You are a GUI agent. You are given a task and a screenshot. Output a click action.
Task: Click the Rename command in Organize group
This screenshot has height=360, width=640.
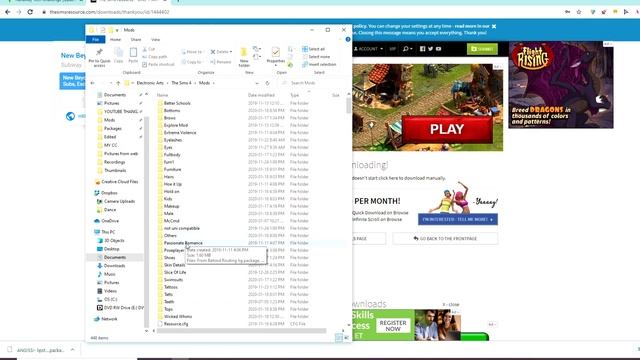(x=221, y=62)
